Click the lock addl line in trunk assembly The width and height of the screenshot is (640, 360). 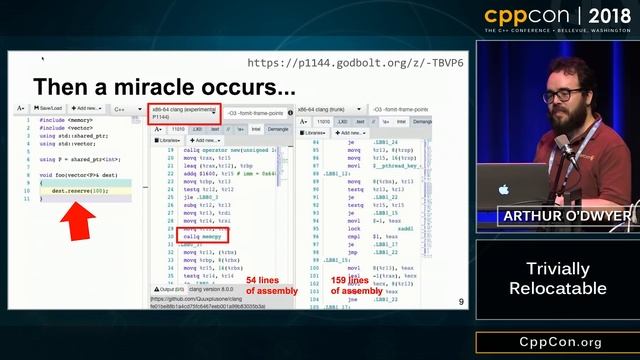coord(380,229)
